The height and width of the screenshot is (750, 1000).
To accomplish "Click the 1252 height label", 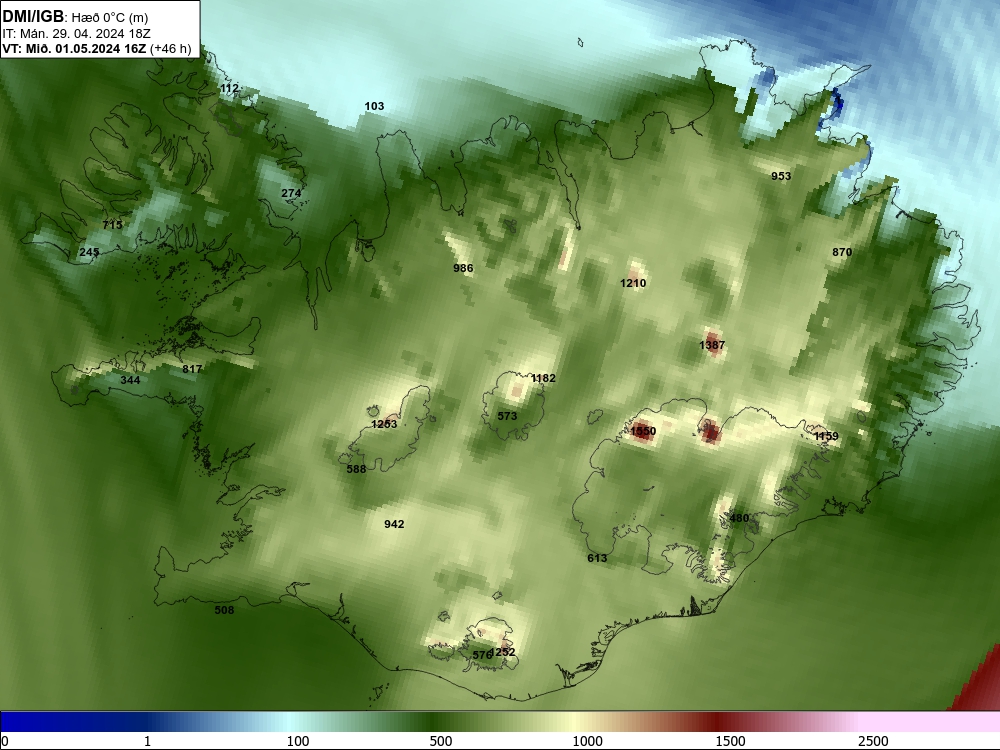I will point(504,652).
